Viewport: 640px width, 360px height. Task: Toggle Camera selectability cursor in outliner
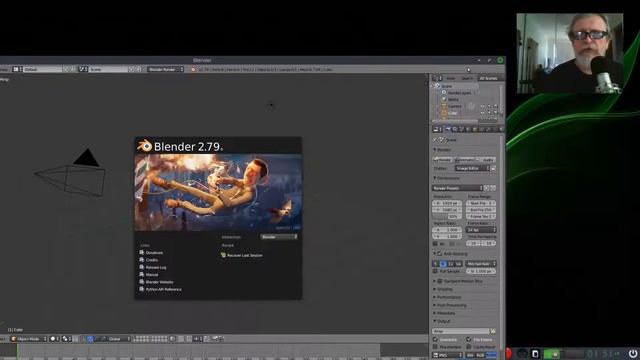point(489,107)
